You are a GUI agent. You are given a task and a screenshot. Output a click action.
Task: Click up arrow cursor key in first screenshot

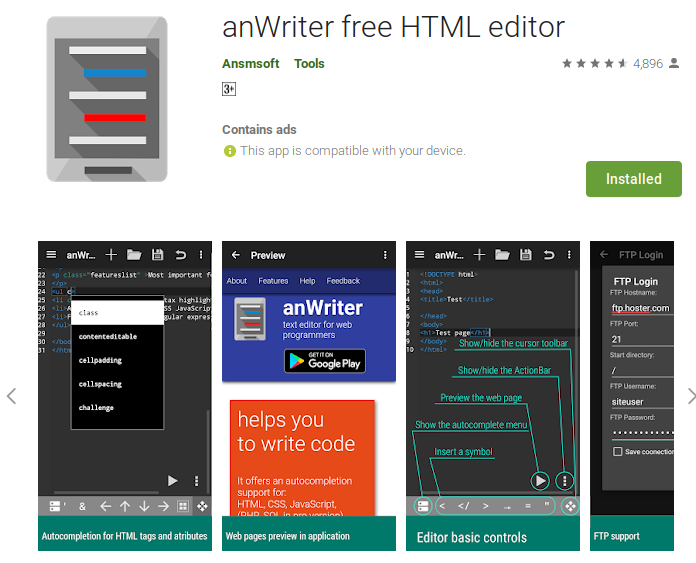(125, 506)
